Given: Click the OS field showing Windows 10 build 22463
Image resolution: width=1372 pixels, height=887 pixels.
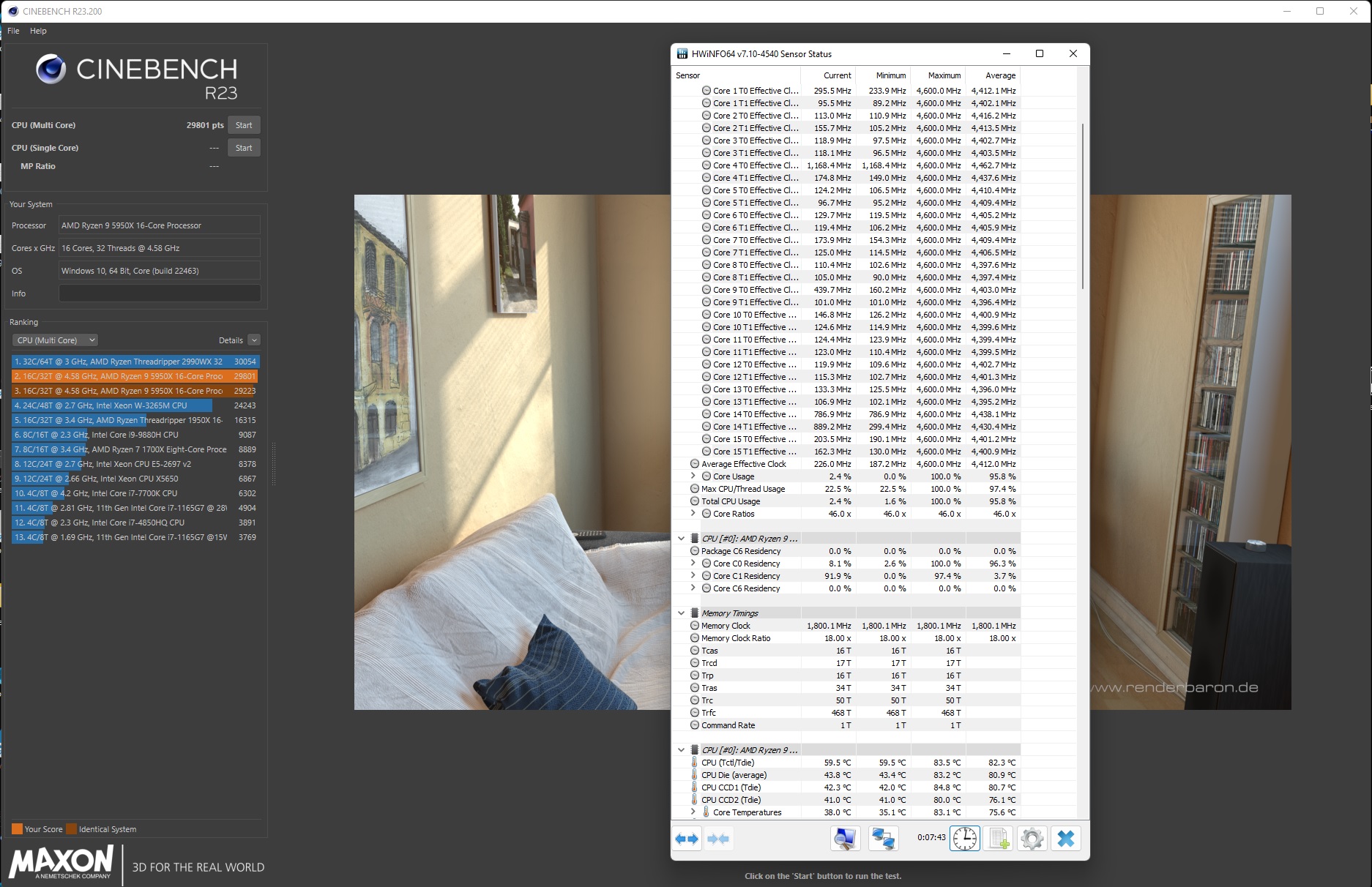Looking at the screenshot, I should coord(160,271).
